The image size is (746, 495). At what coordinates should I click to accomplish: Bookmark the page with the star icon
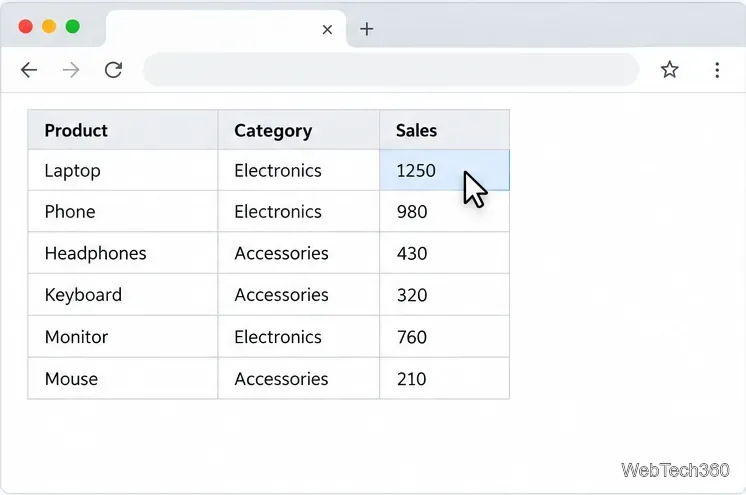tap(669, 69)
